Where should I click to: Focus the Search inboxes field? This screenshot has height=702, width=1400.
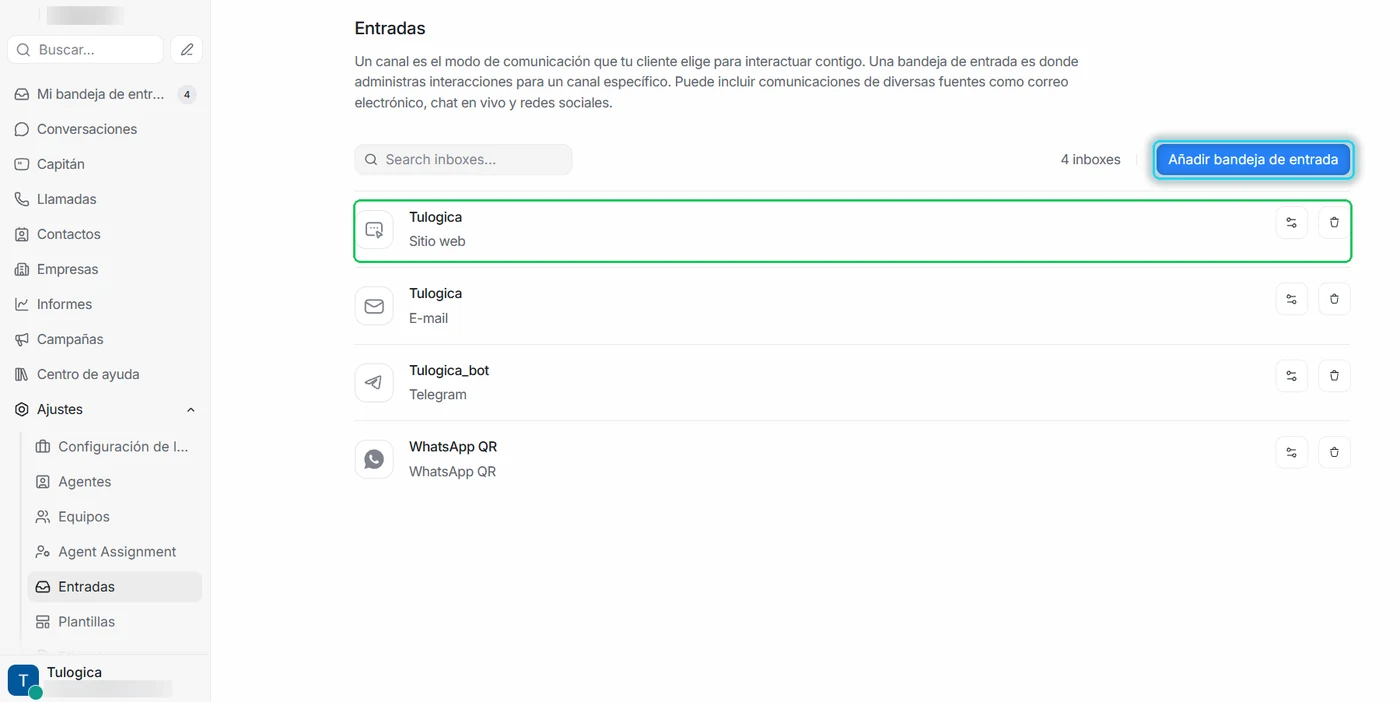(463, 159)
